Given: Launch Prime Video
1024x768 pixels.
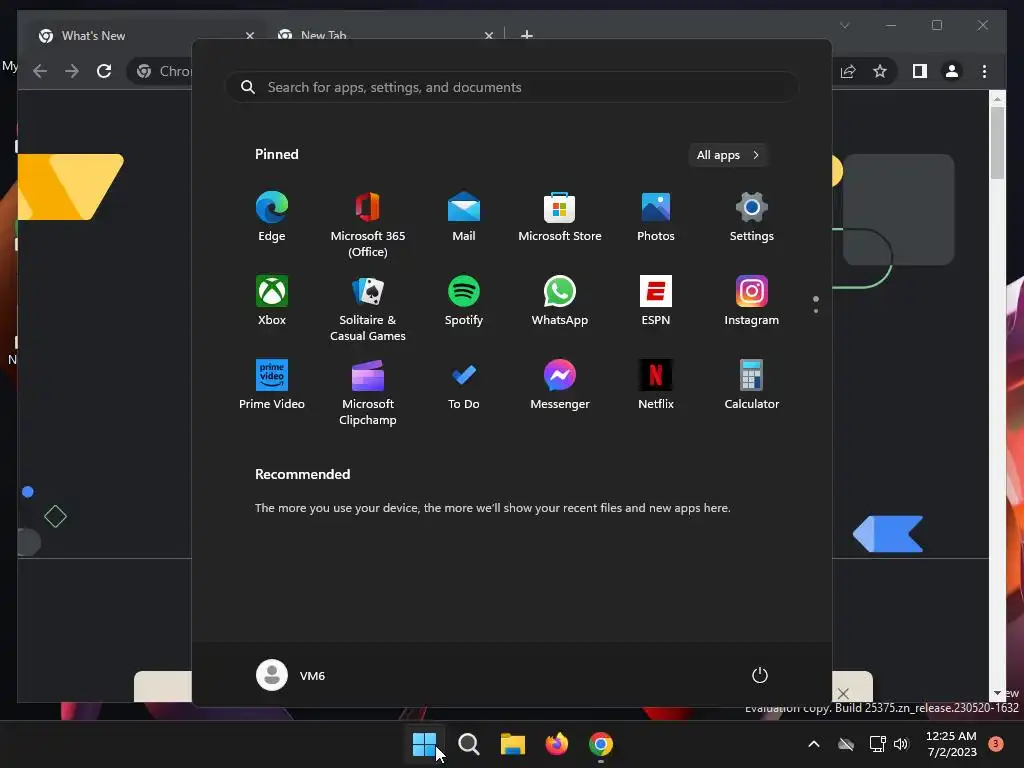Looking at the screenshot, I should pyautogui.click(x=272, y=385).
